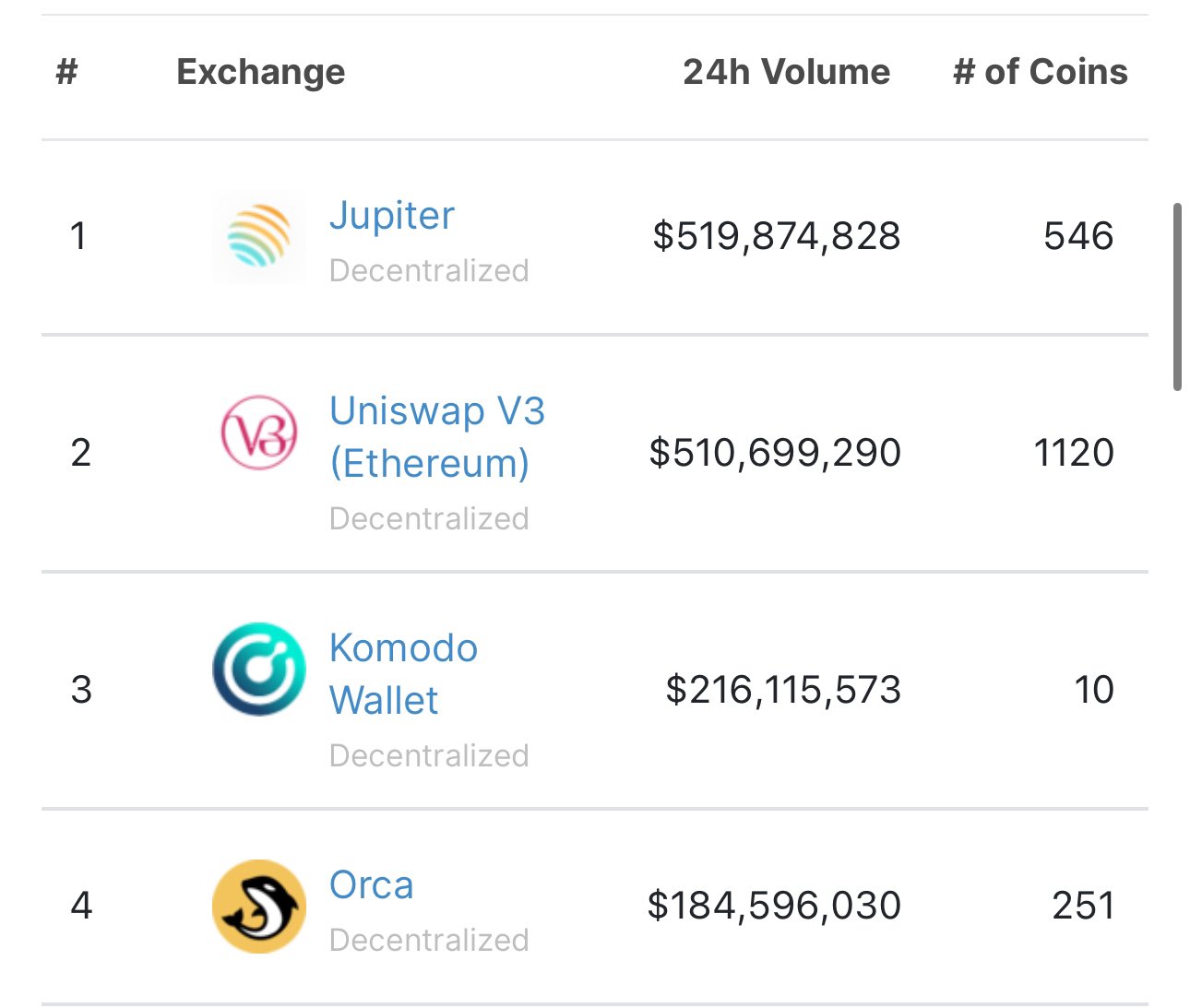
Task: Open the Komodo Wallet link
Action: [403, 674]
